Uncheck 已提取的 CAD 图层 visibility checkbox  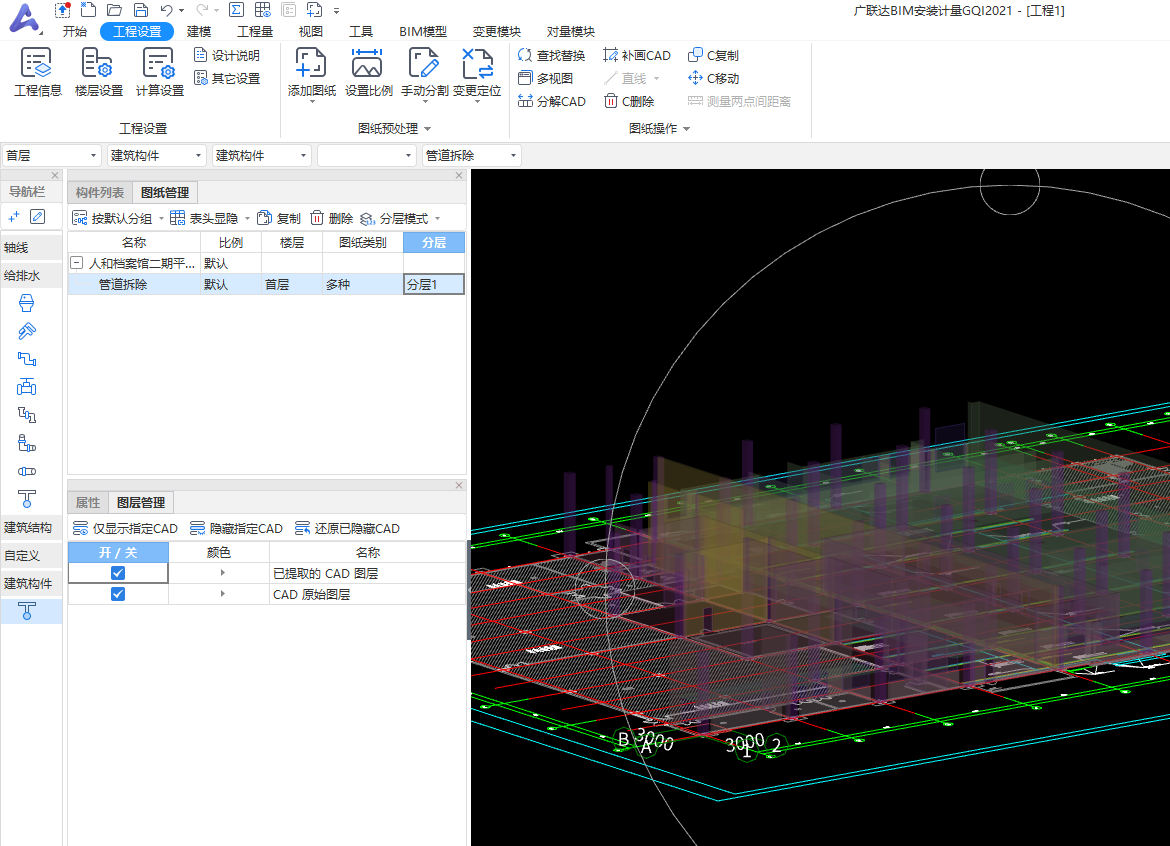118,573
